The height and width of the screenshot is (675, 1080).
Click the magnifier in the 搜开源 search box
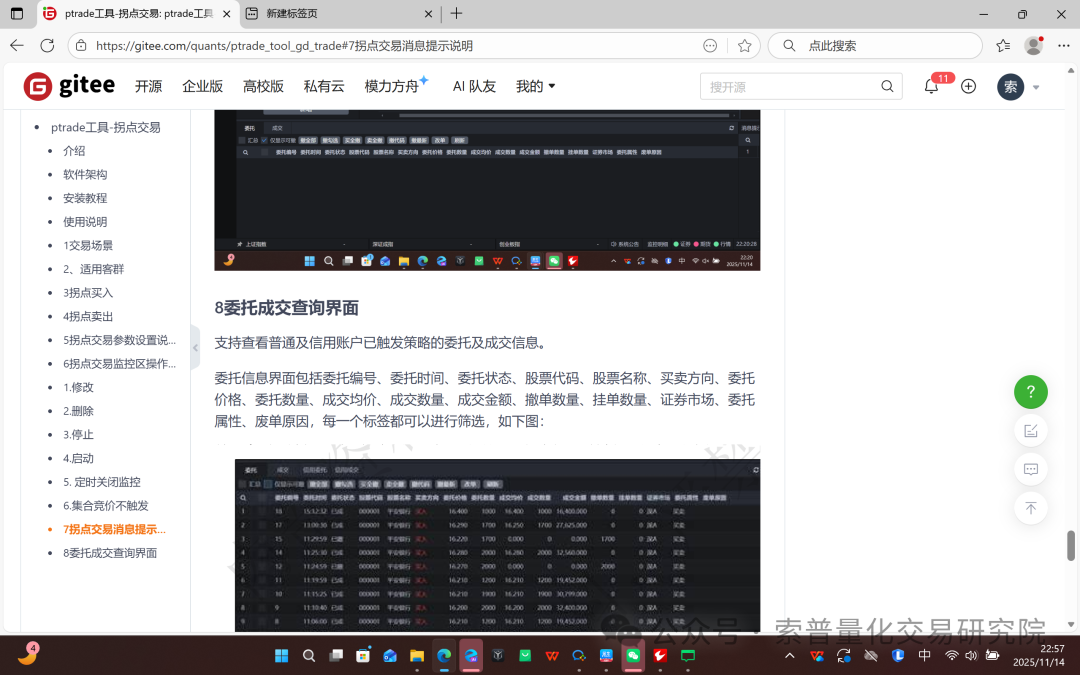pos(887,86)
